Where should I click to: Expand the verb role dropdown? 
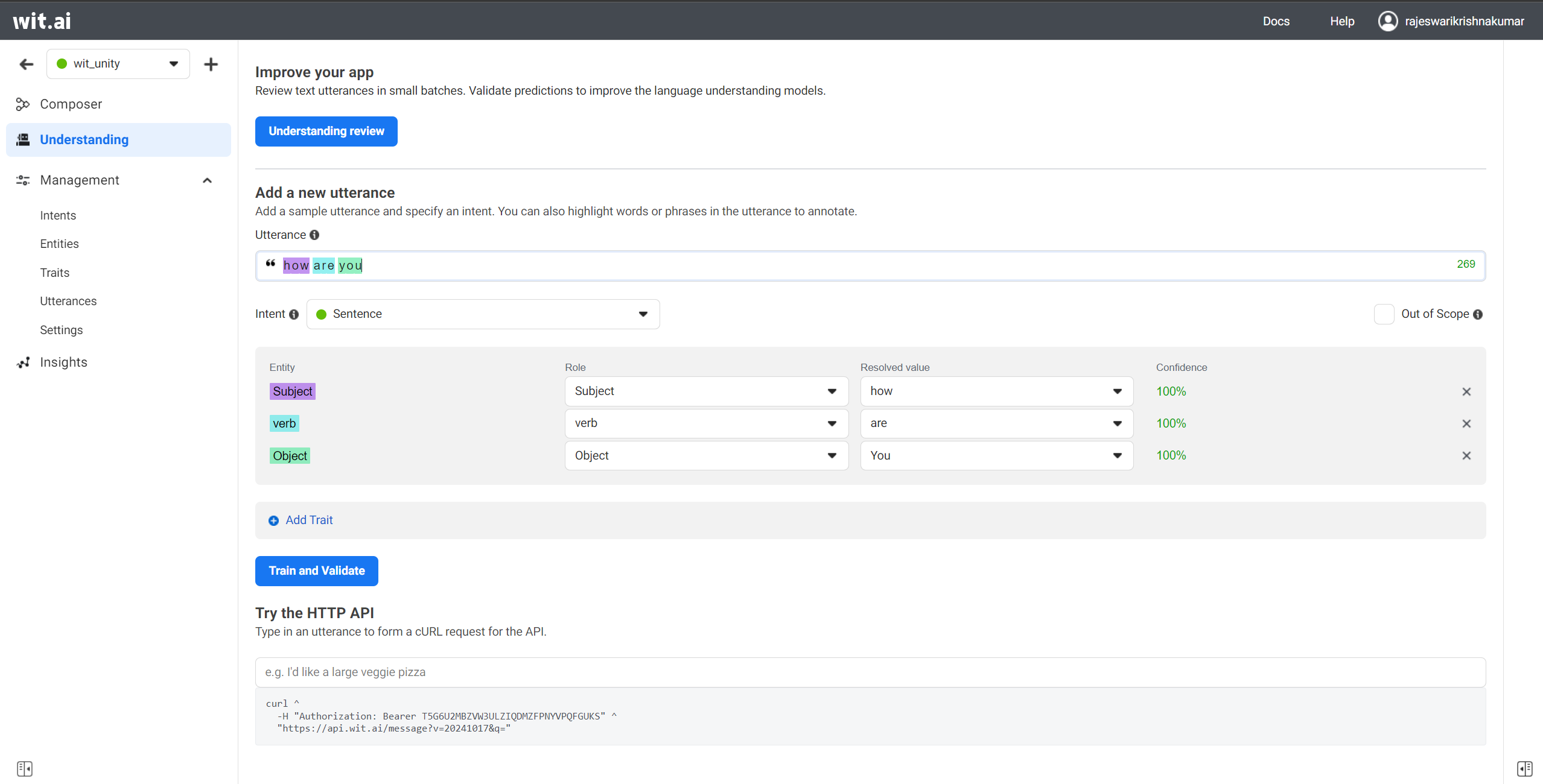click(x=706, y=423)
